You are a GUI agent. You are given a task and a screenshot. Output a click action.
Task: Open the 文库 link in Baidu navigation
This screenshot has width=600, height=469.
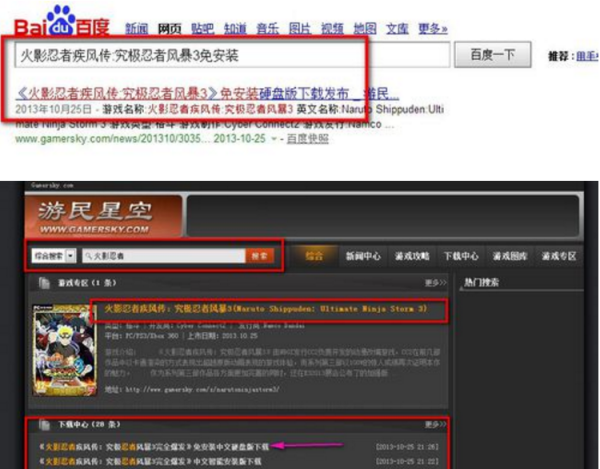[x=397, y=29]
